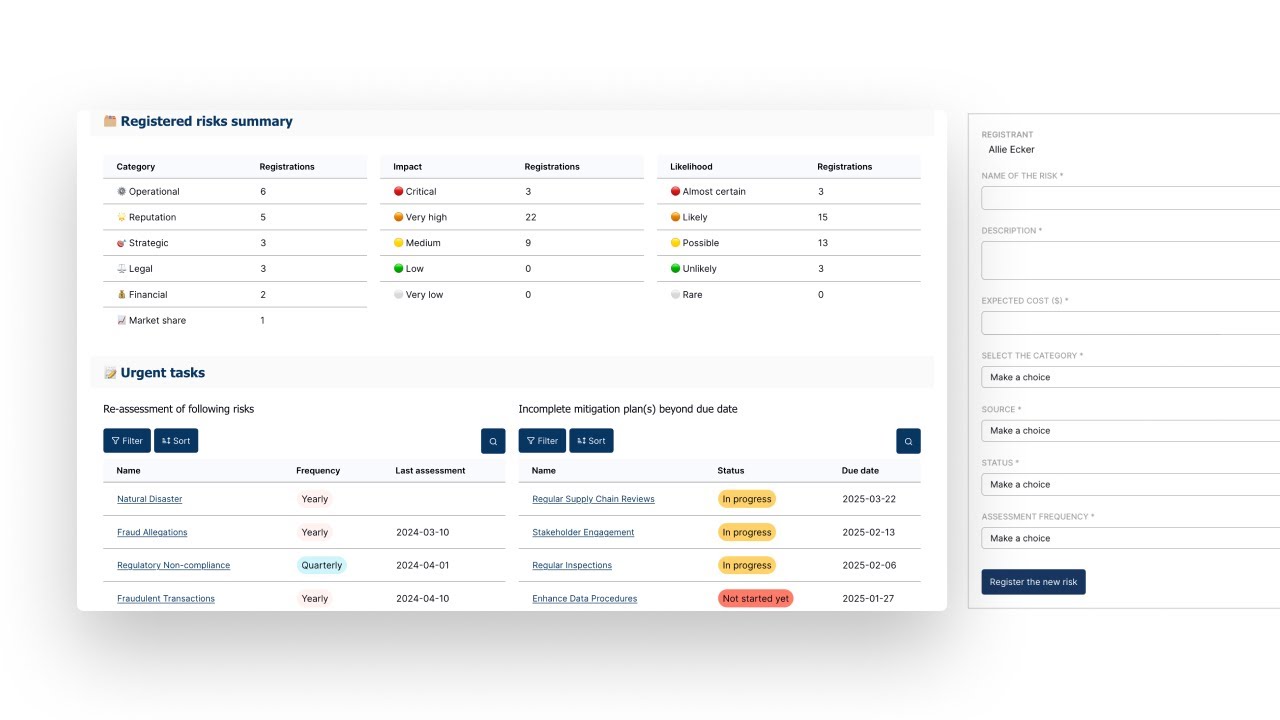Screen dimensions: 1280x720
Task: Click Not started yet status badge
Action: tap(756, 598)
